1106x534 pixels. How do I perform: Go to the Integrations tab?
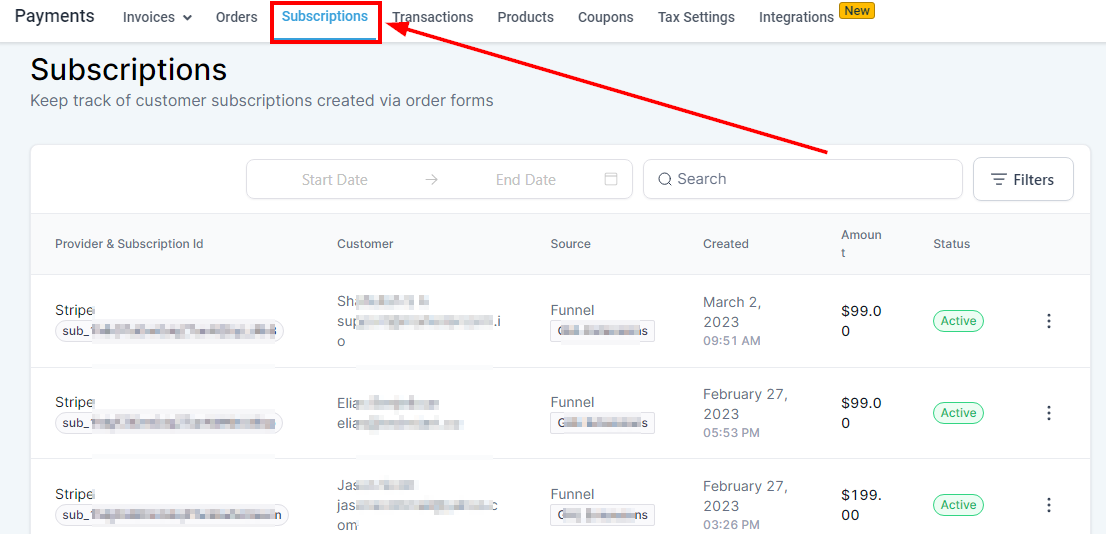[796, 18]
